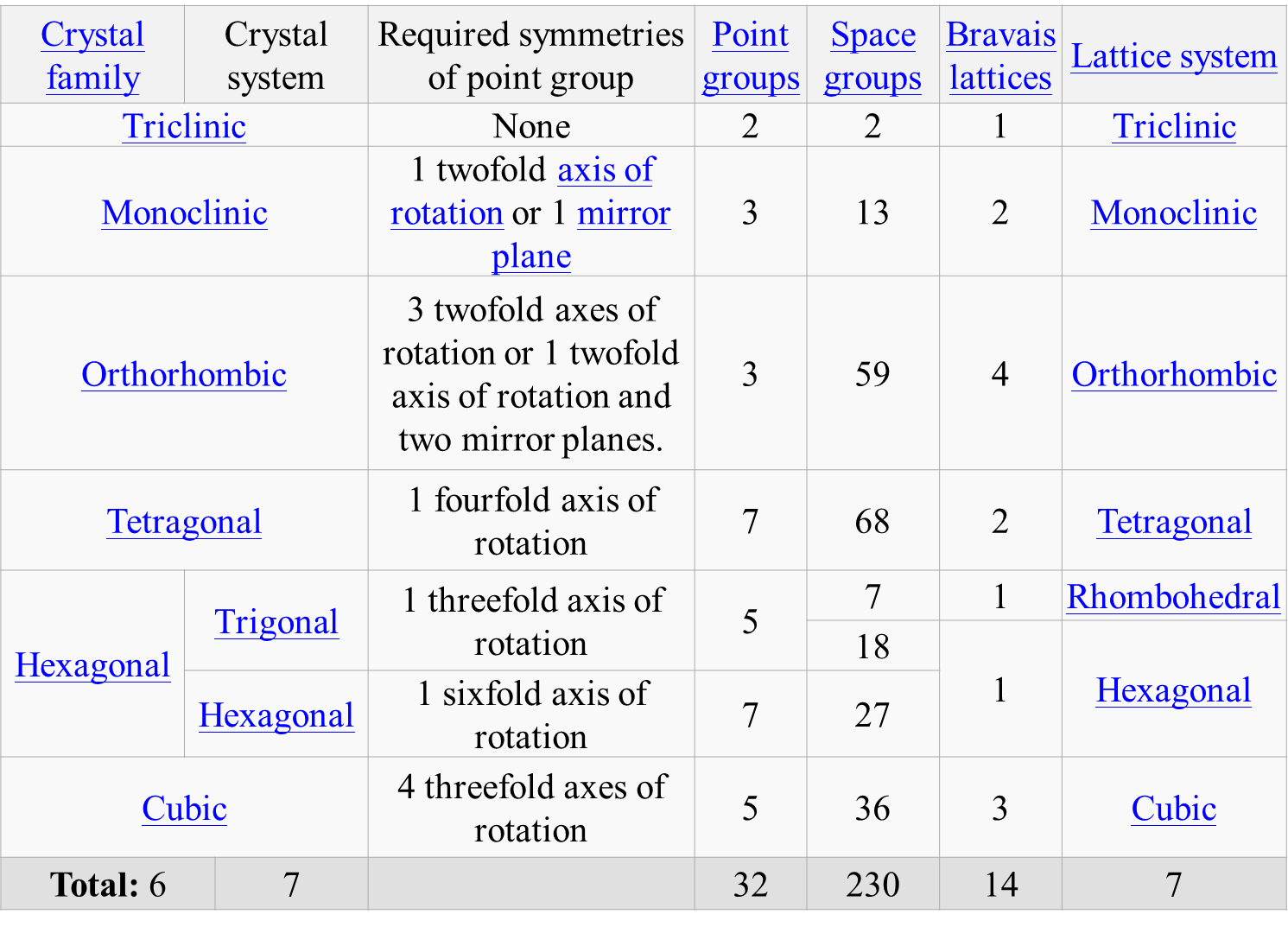Click the 230 space groups total cell
1288x927 pixels.
[x=872, y=885]
